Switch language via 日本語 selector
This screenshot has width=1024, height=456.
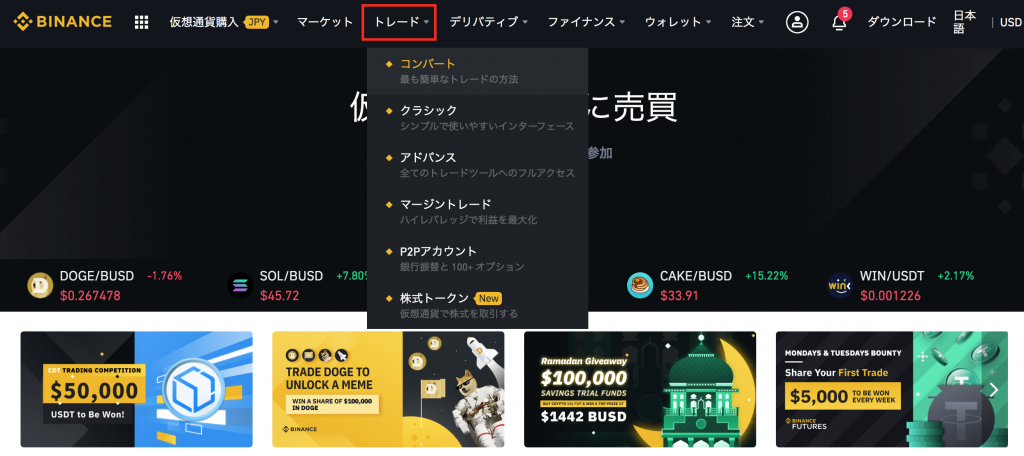[965, 22]
